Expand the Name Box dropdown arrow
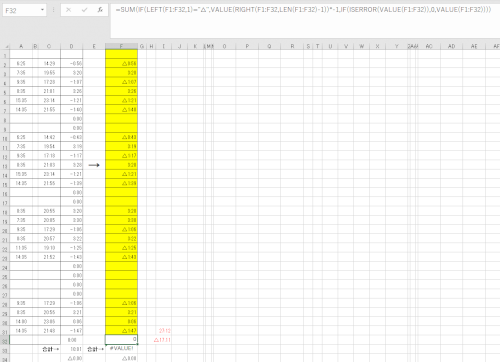This screenshot has height=362, width=500. [x=42, y=10]
